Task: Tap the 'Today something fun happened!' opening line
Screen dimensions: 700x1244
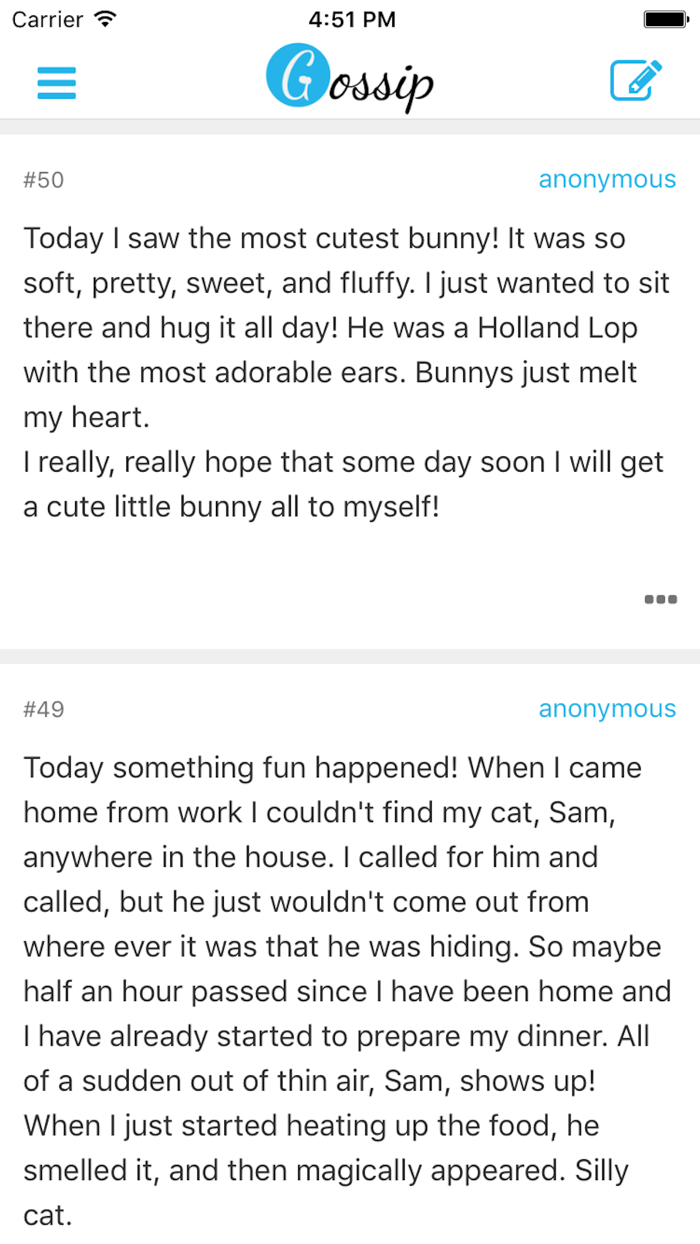Action: (x=240, y=768)
